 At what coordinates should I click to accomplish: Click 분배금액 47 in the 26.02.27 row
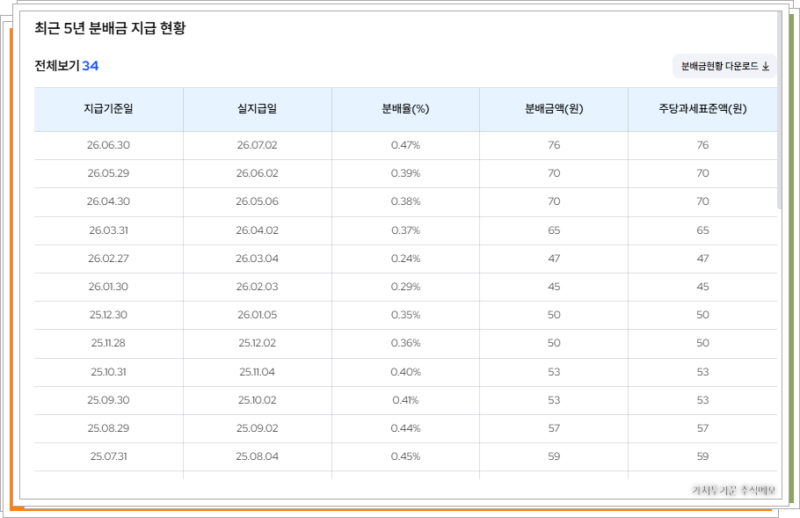click(x=554, y=258)
